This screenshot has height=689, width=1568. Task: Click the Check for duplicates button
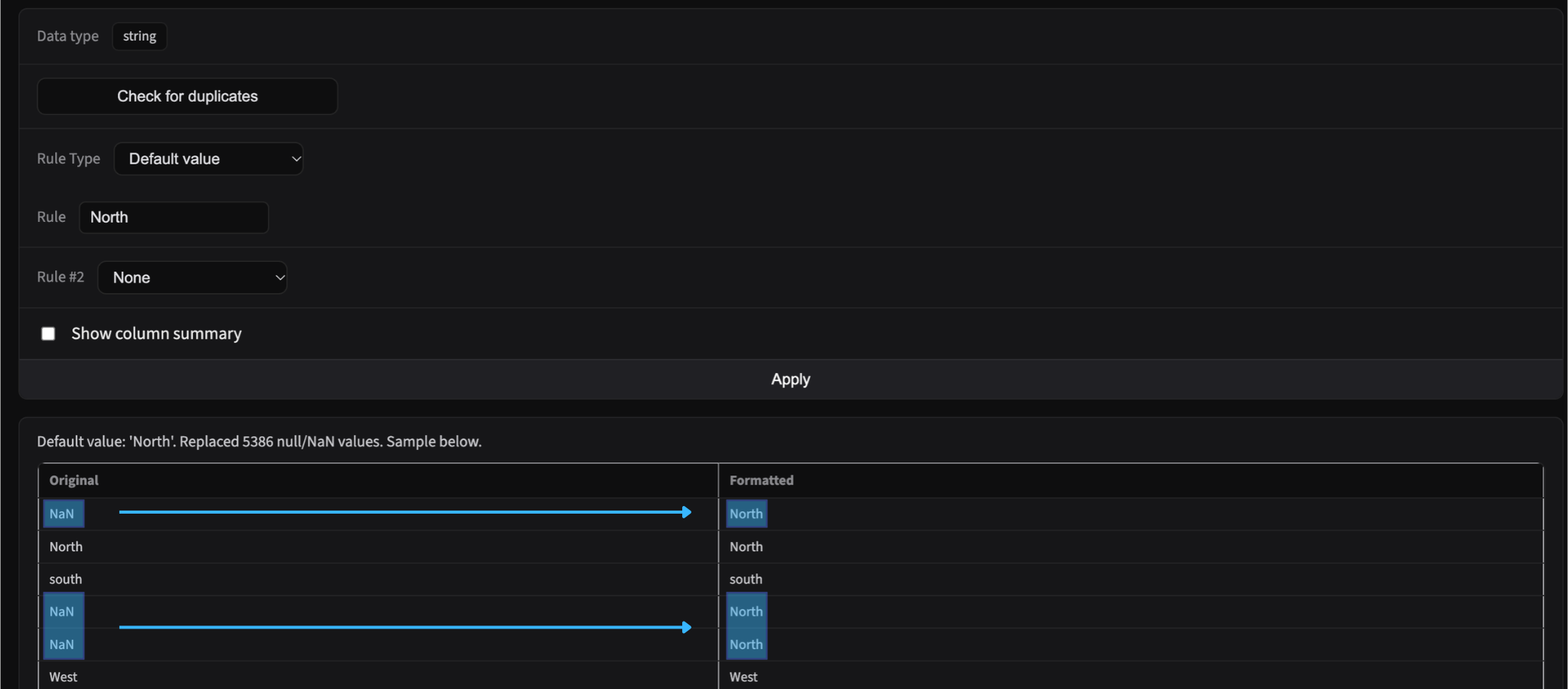pyautogui.click(x=187, y=96)
